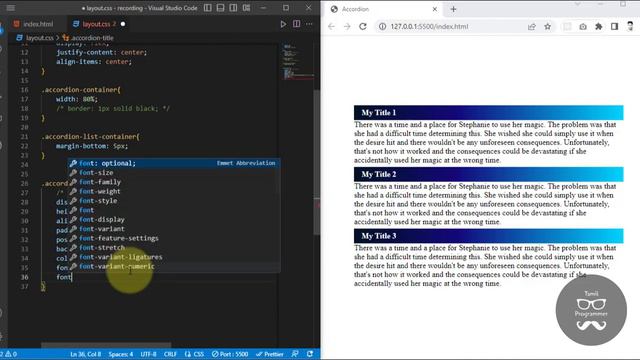This screenshot has height=360, width=640.
Task: Toggle primary sidebar layout icon in title bar
Action: [208, 8]
